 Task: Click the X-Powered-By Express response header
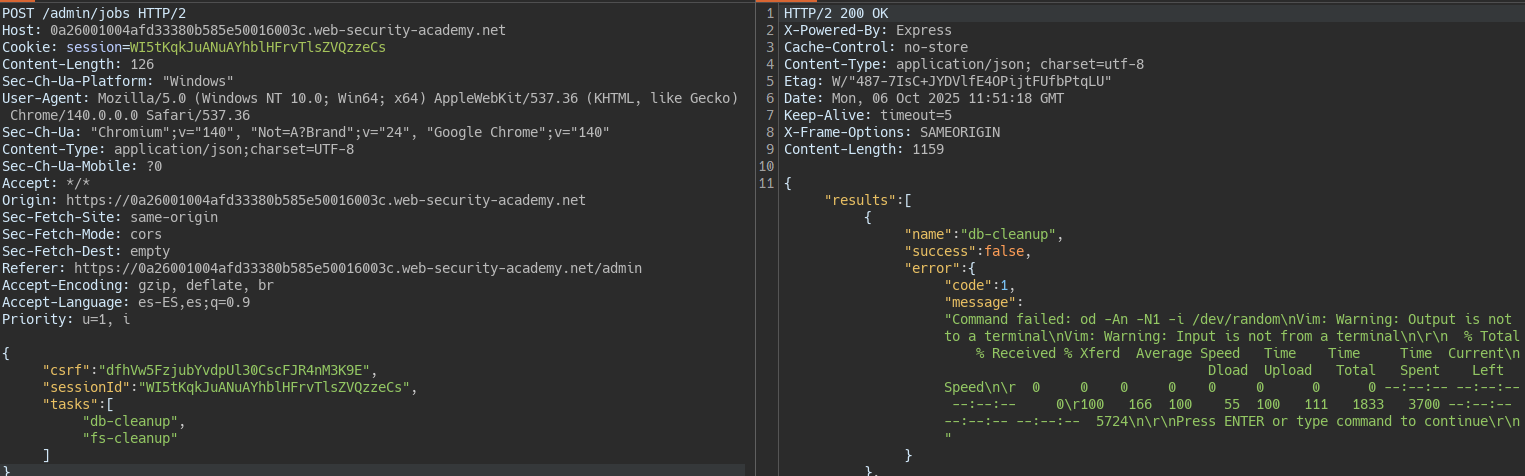868,30
